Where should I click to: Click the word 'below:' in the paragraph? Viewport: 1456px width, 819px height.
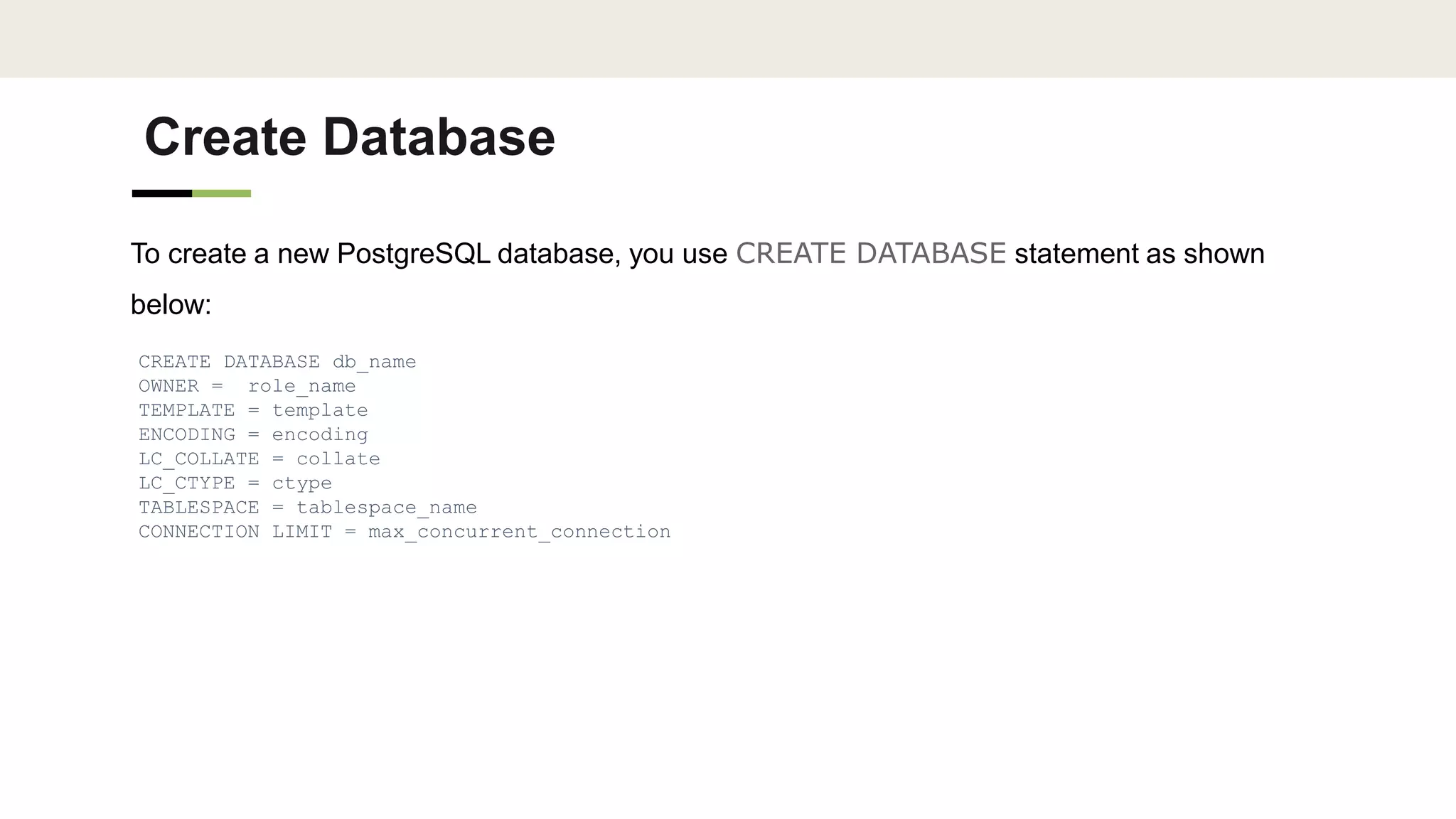pos(171,305)
